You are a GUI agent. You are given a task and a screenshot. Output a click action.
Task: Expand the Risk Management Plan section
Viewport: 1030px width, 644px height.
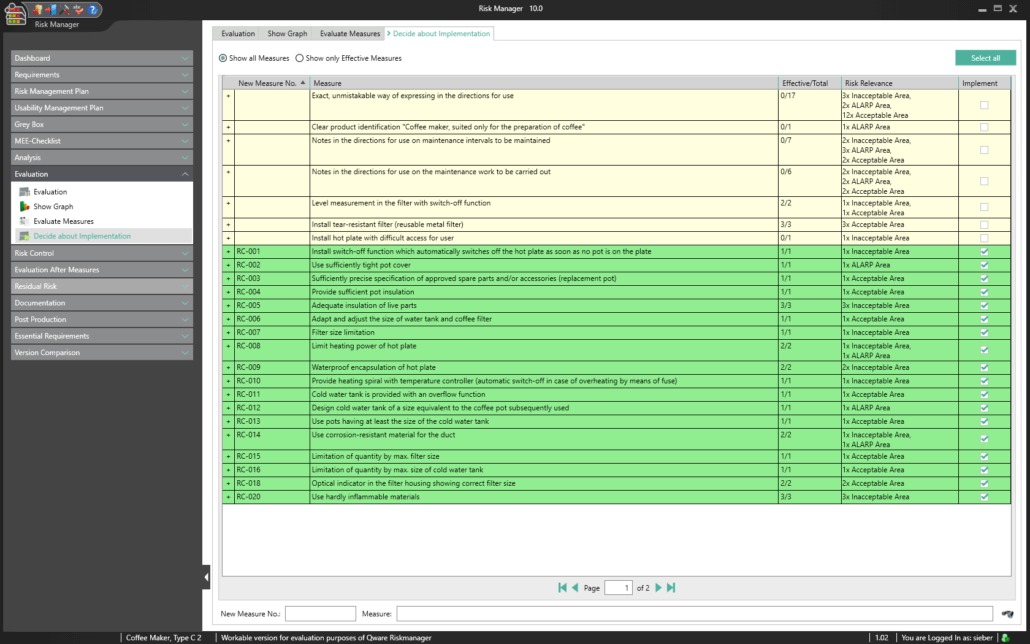102,91
